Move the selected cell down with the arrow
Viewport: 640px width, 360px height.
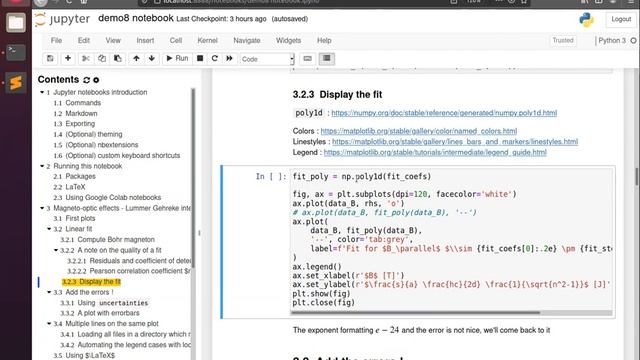pos(152,58)
